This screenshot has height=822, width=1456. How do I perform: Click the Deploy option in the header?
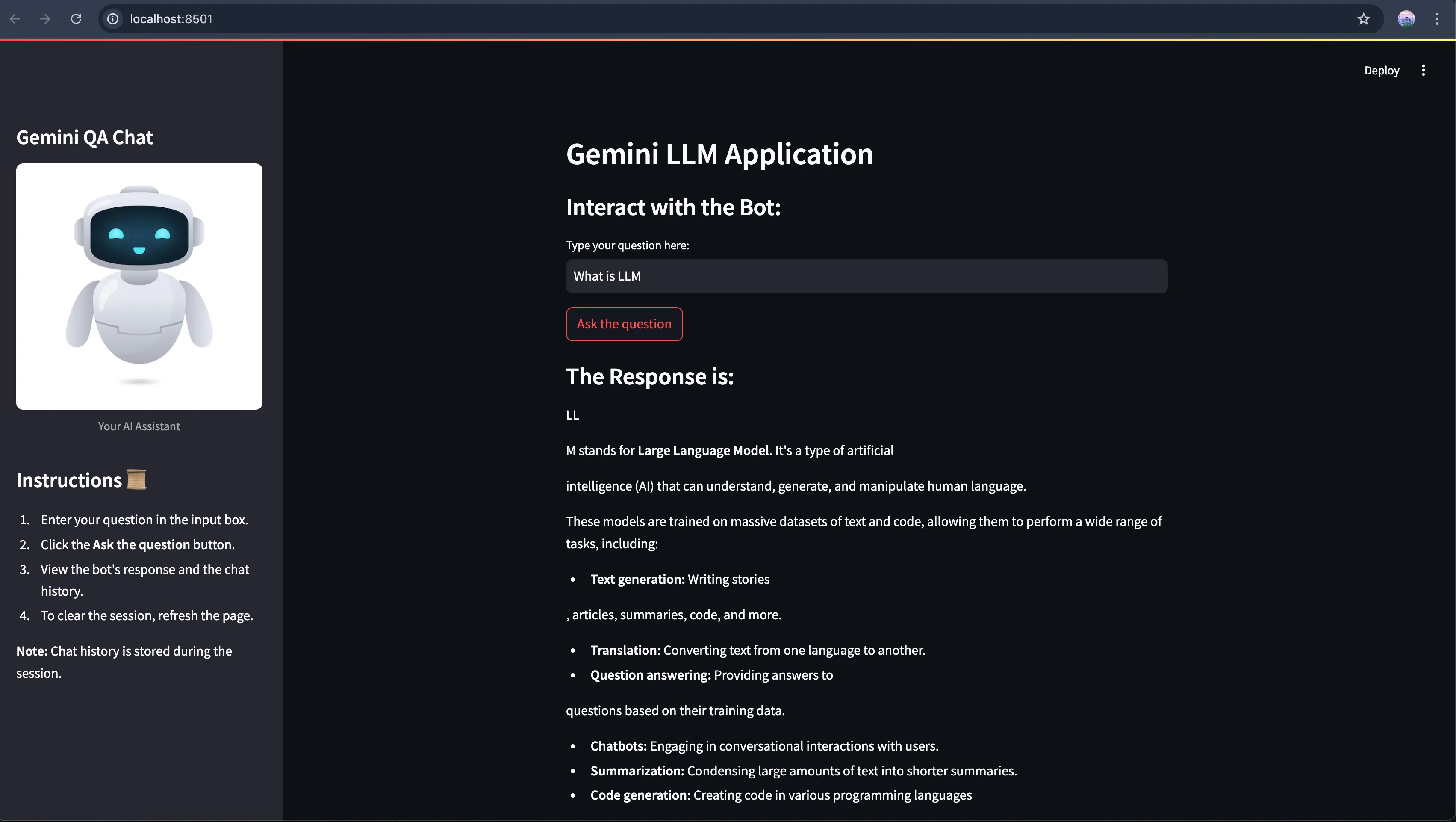[x=1382, y=70]
